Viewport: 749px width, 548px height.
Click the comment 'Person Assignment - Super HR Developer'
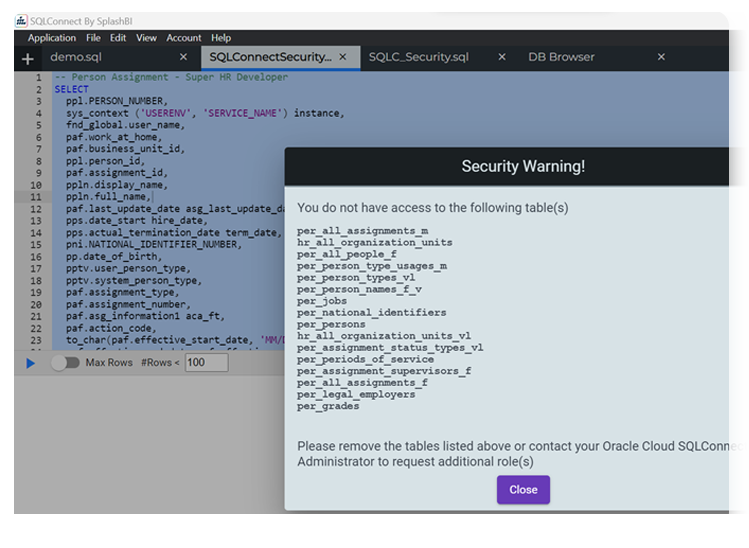(x=180, y=77)
